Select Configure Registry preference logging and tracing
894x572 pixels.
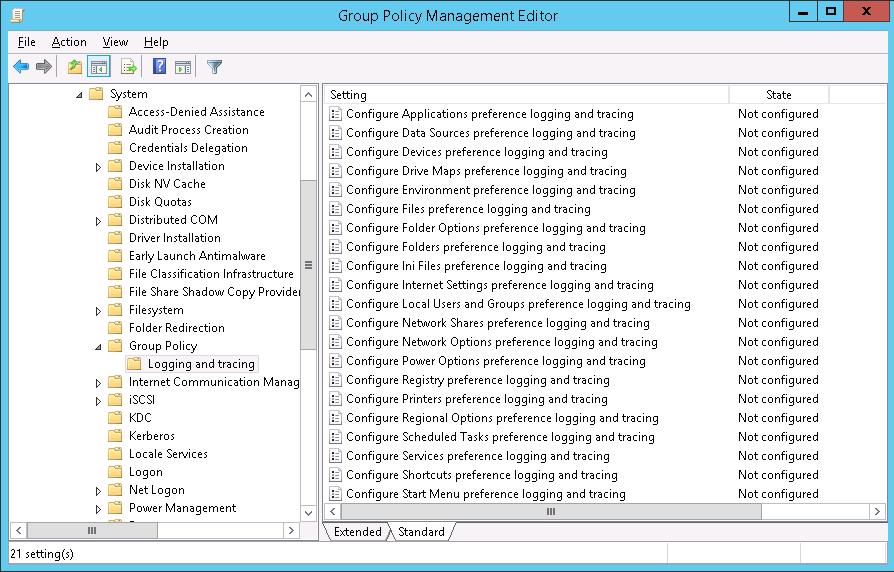tap(477, 380)
